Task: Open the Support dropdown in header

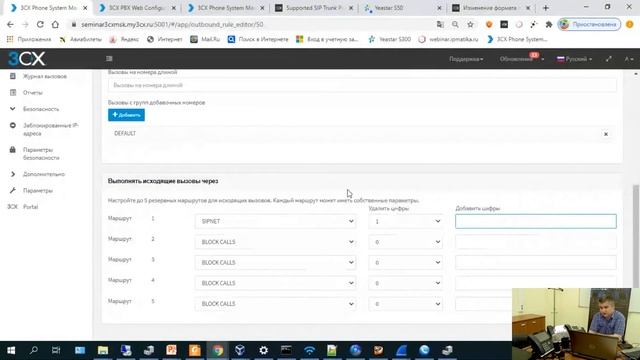Action: (x=466, y=59)
